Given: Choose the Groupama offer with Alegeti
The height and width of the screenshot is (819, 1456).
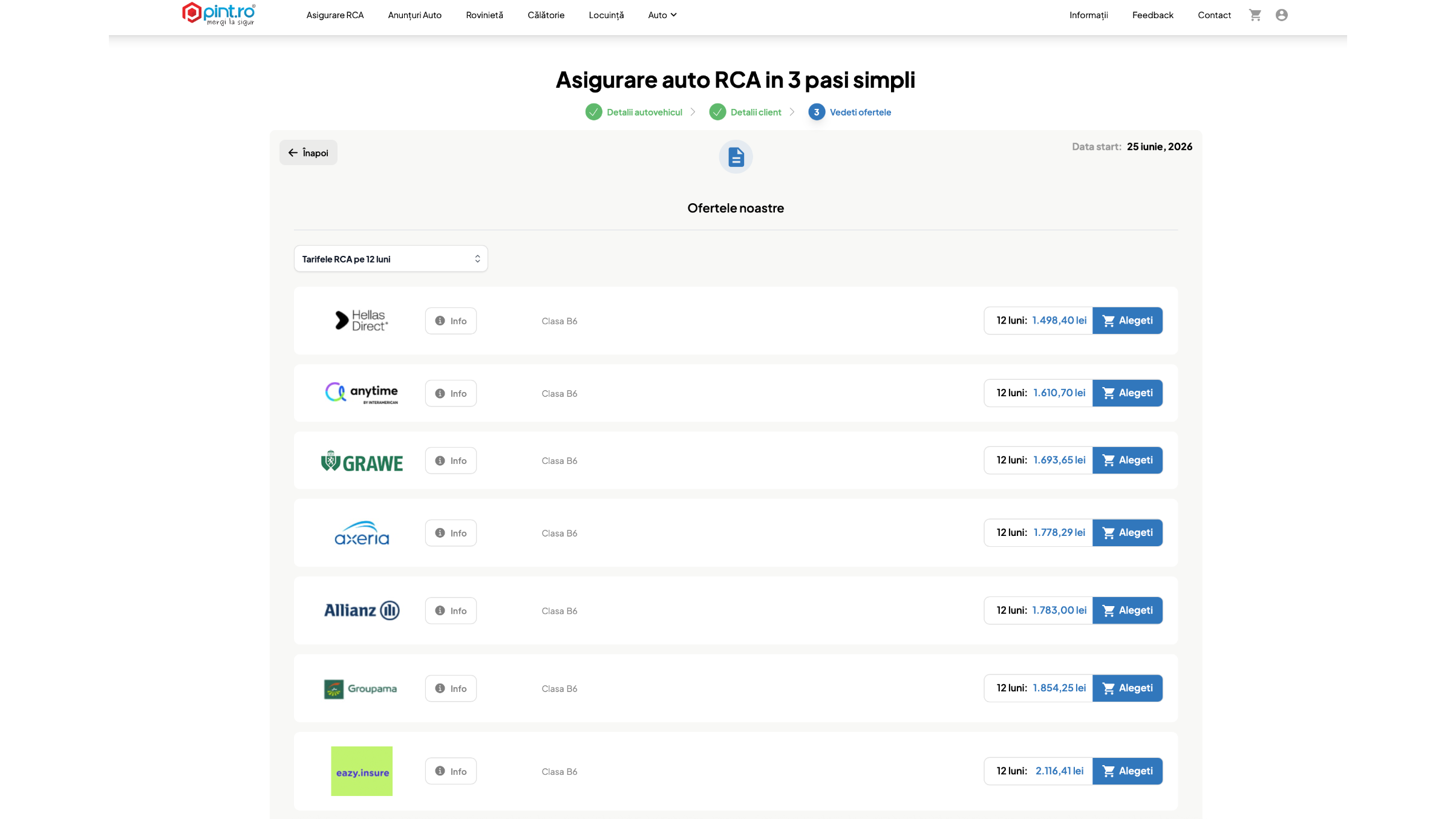Looking at the screenshot, I should click(1128, 688).
